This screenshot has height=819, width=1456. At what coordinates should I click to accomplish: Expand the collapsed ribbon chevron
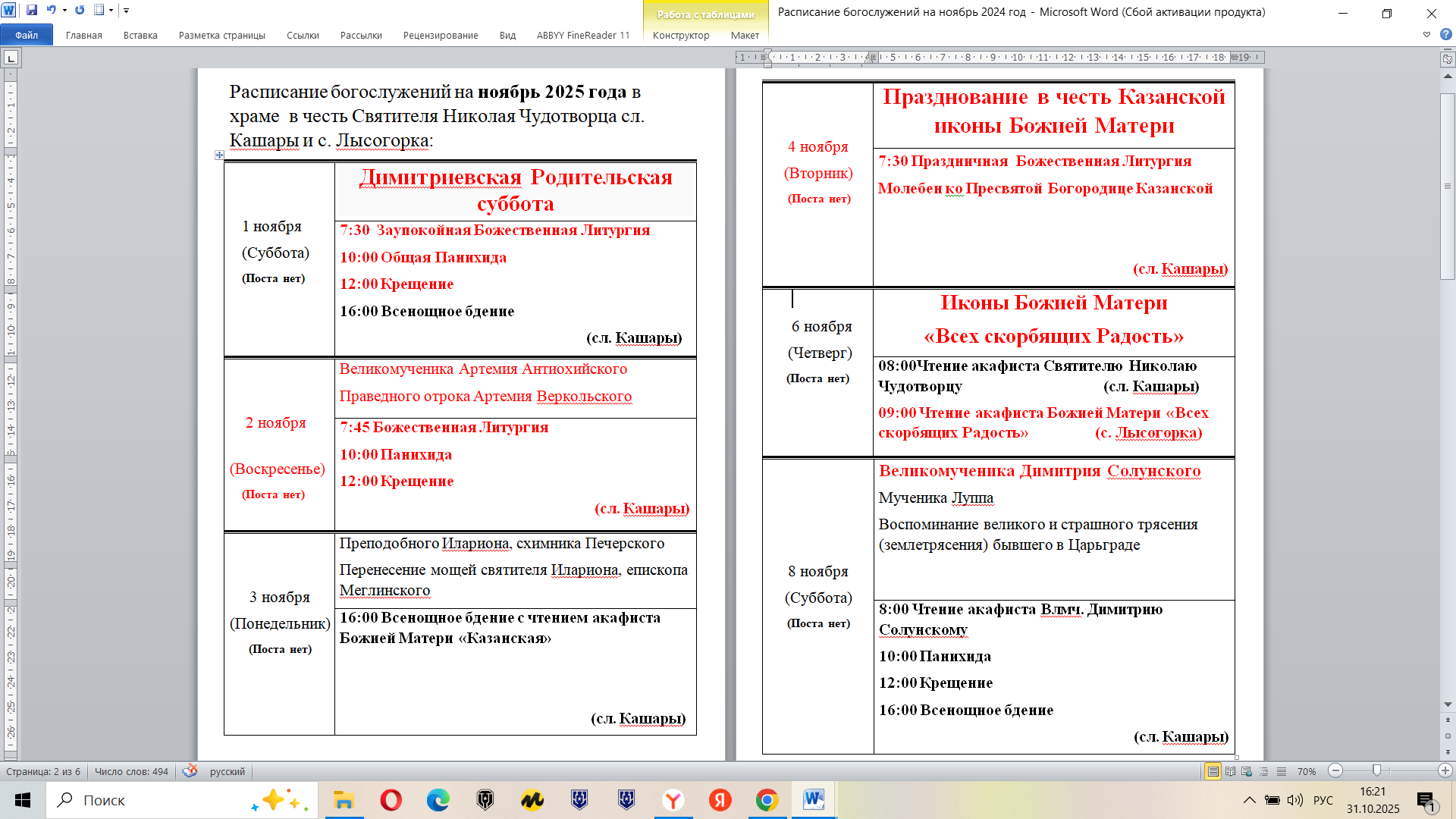(1426, 34)
